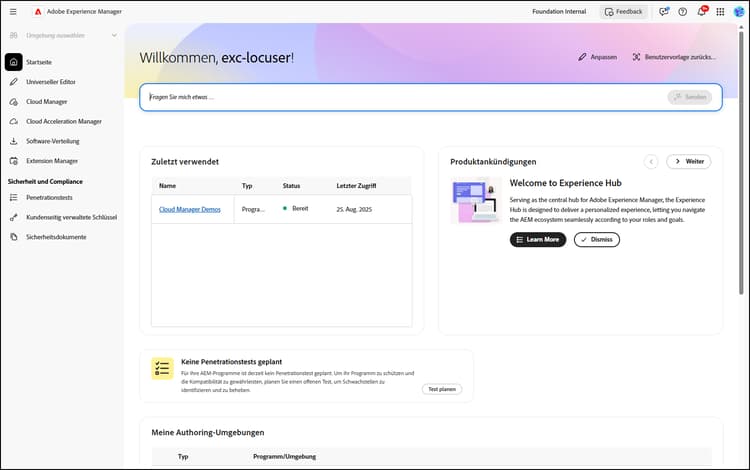The image size is (750, 470).
Task: Click the Benutzervorlage zurücksetzen button
Action: click(x=674, y=57)
